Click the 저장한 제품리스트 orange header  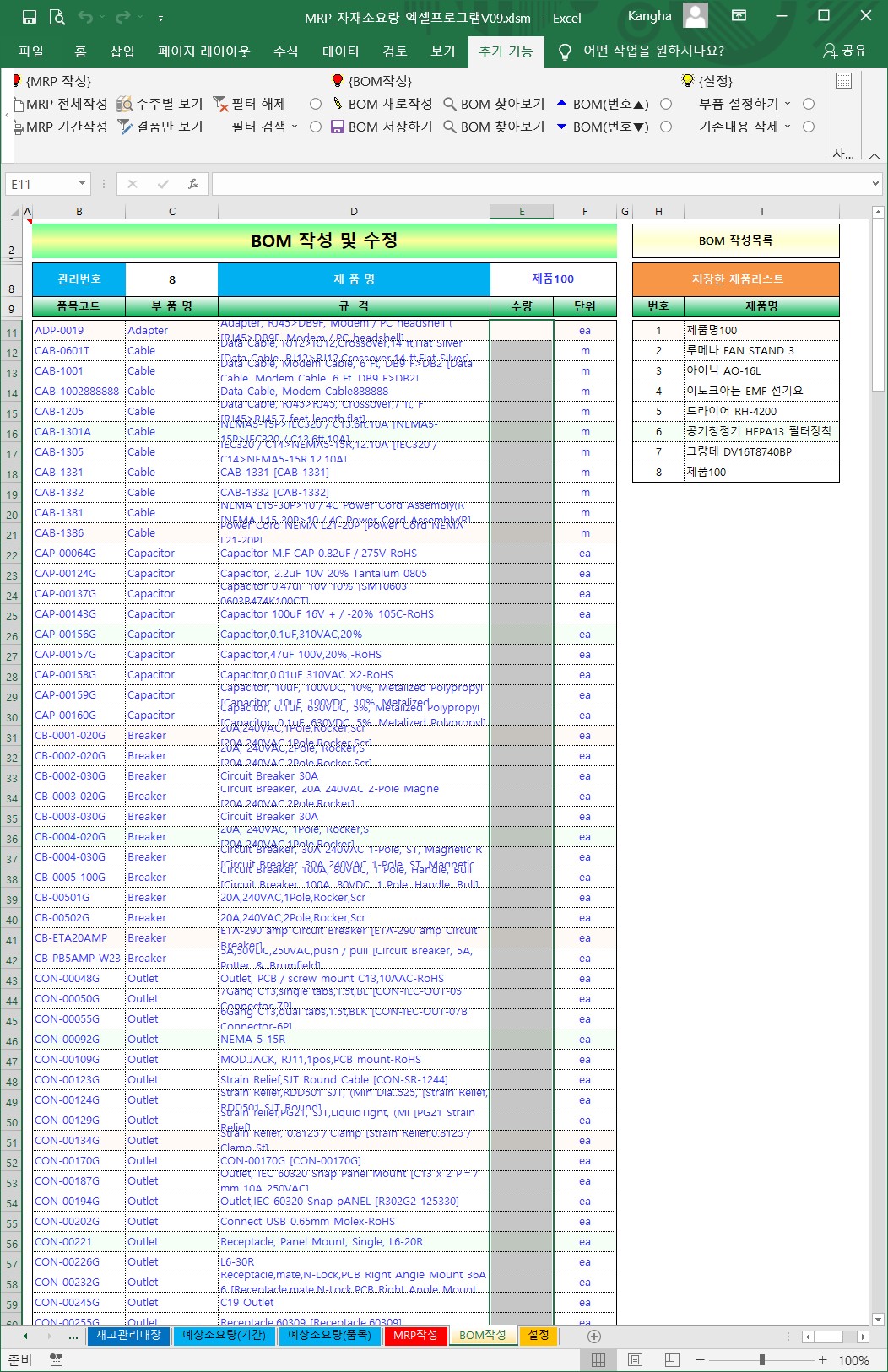tap(736, 279)
